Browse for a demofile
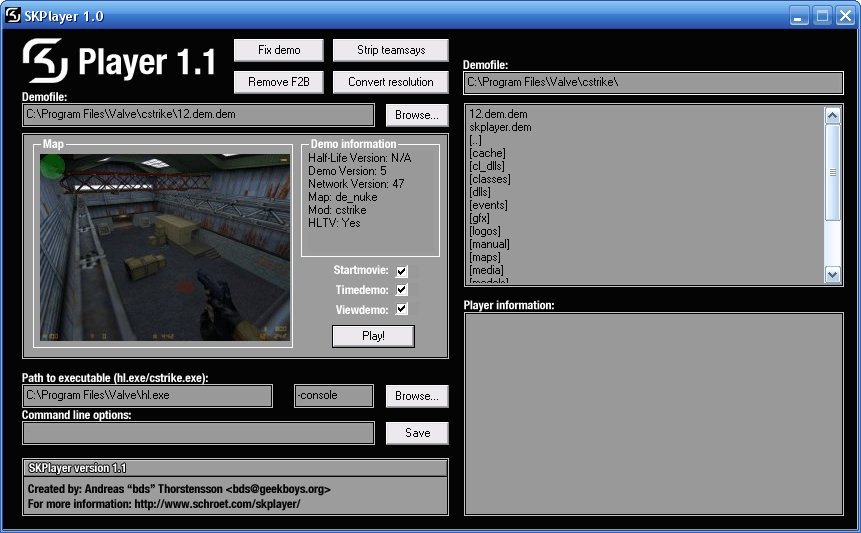Viewport: 861px width, 533px height. (417, 115)
